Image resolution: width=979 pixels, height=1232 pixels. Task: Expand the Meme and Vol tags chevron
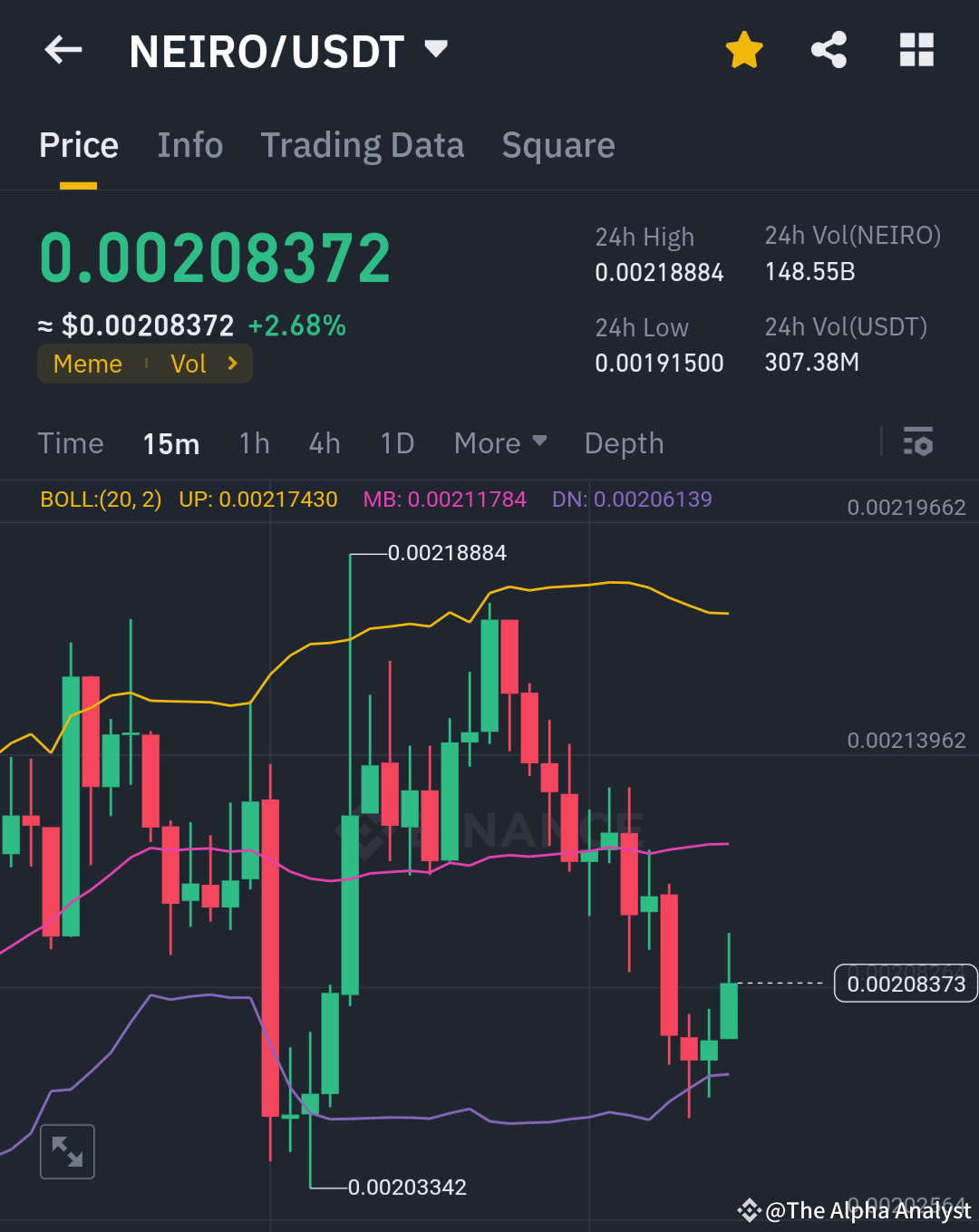point(233,364)
